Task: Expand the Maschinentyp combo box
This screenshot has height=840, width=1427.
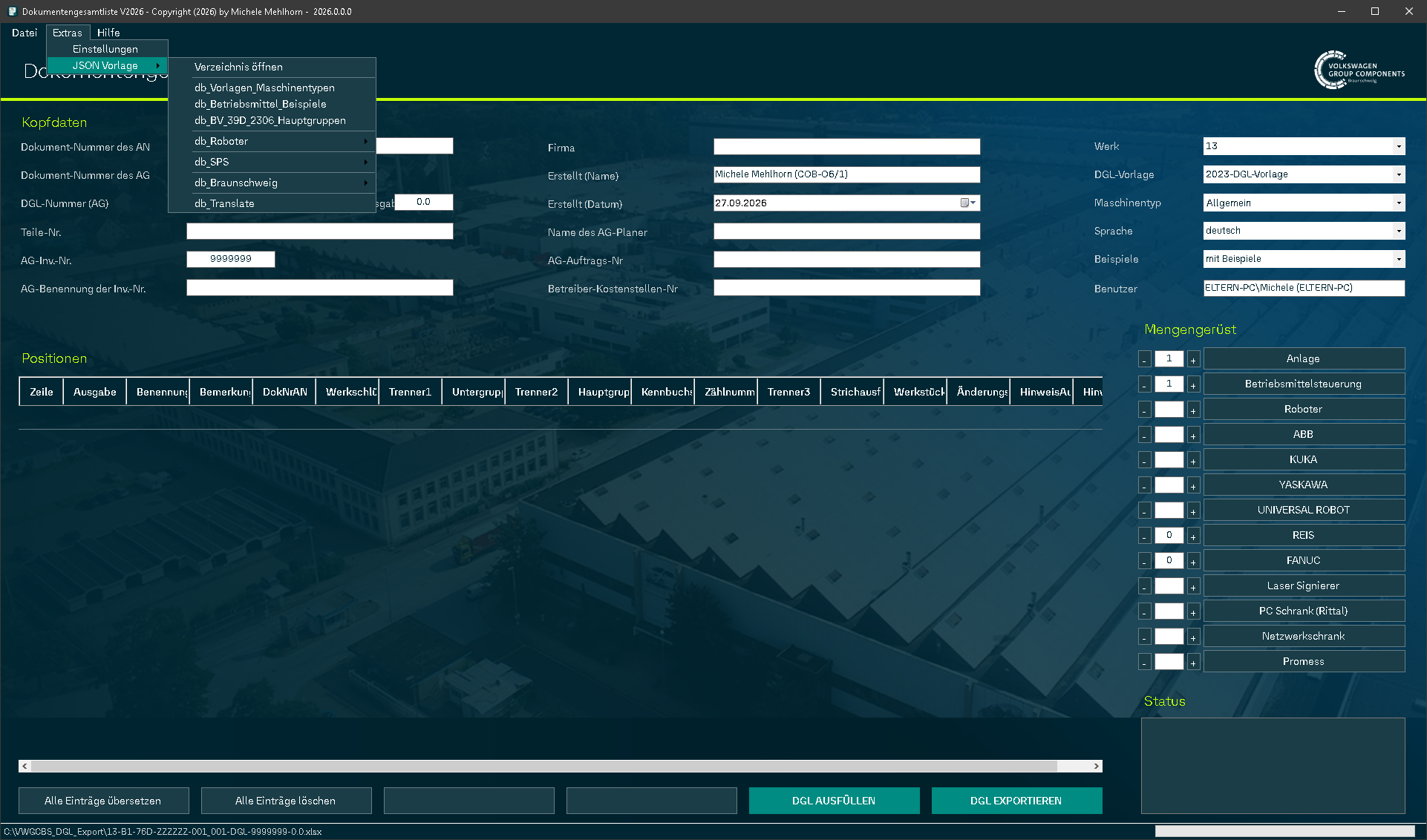Action: [1399, 203]
